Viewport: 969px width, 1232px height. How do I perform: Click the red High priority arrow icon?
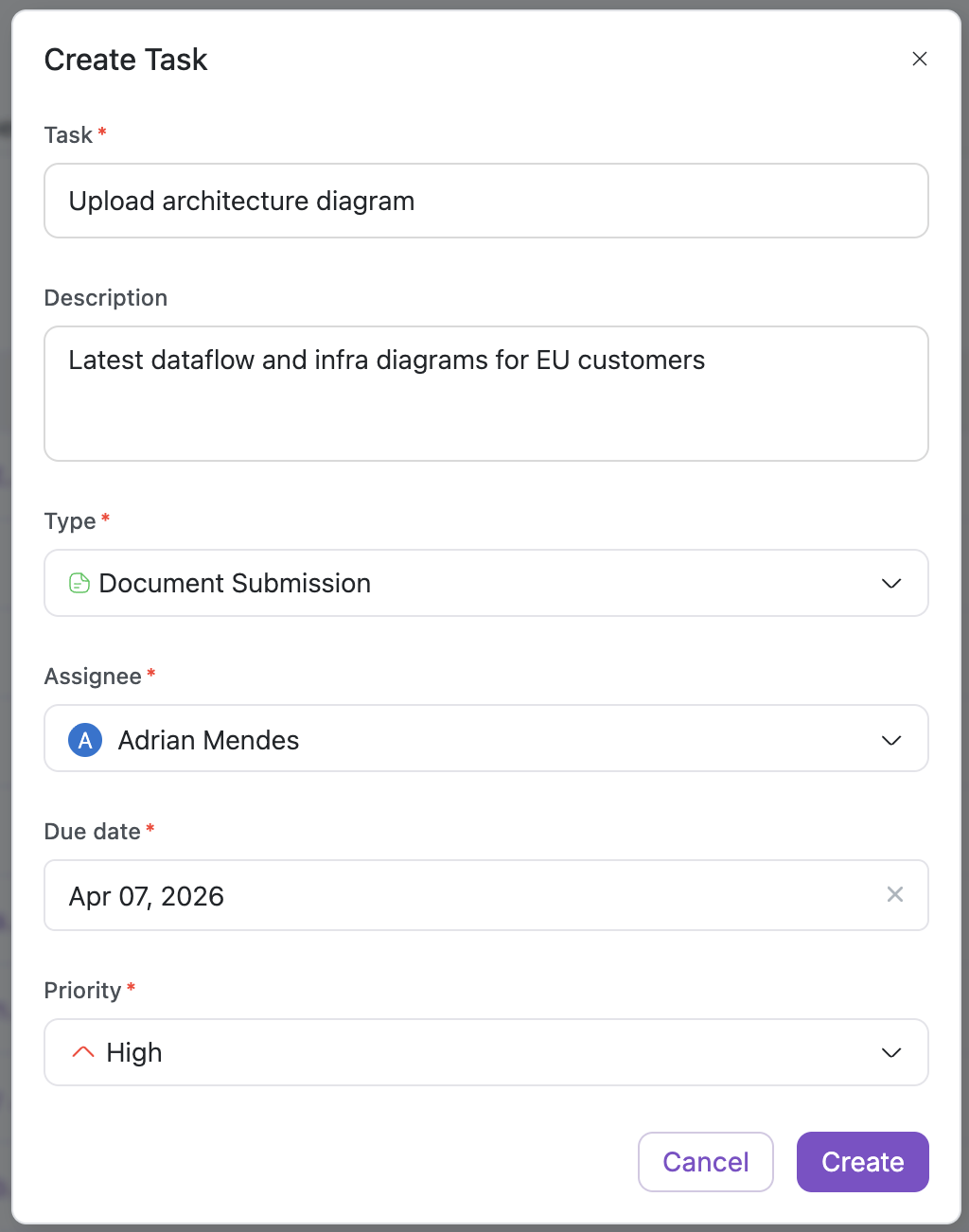(83, 1052)
